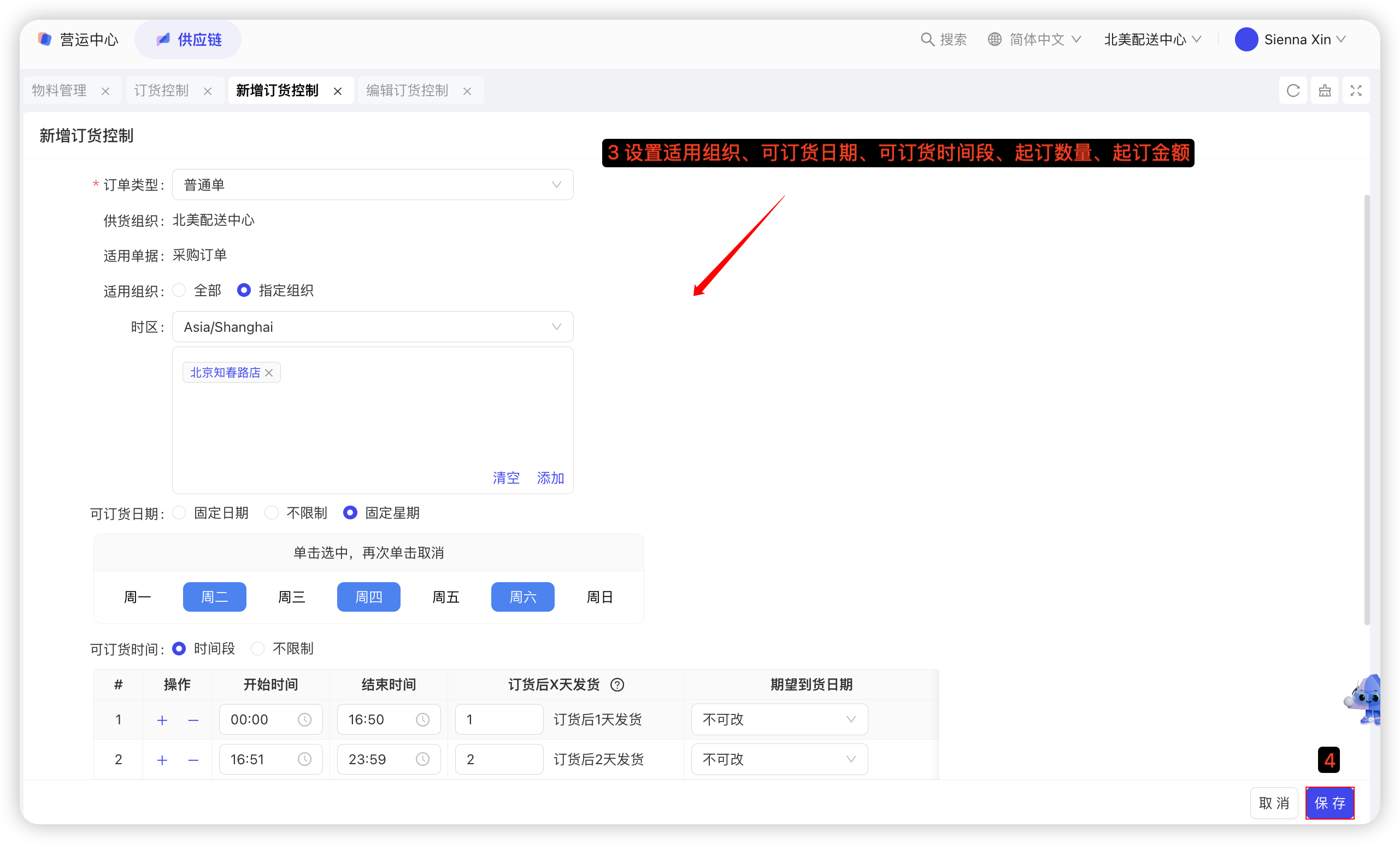Toggle the 周三 weekday button
Viewport: 1400px width, 844px height.
[x=291, y=597]
